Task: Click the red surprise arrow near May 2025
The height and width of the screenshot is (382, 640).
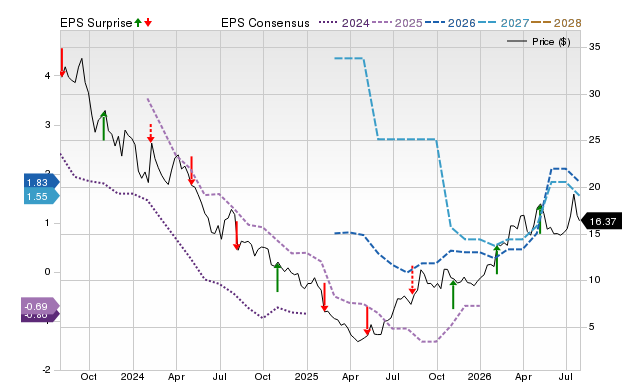Action: tap(367, 321)
